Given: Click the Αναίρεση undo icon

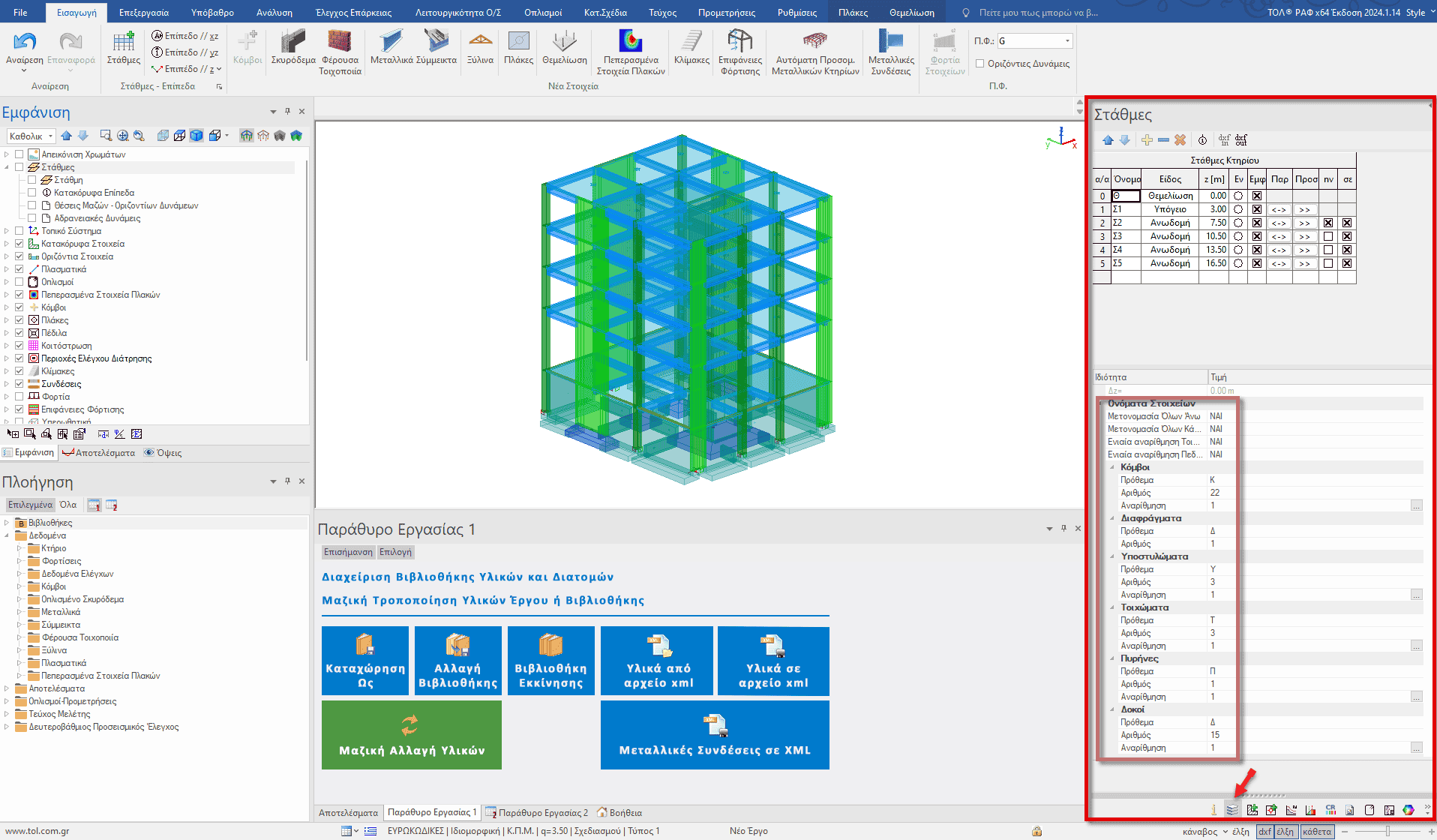Looking at the screenshot, I should click(x=25, y=43).
